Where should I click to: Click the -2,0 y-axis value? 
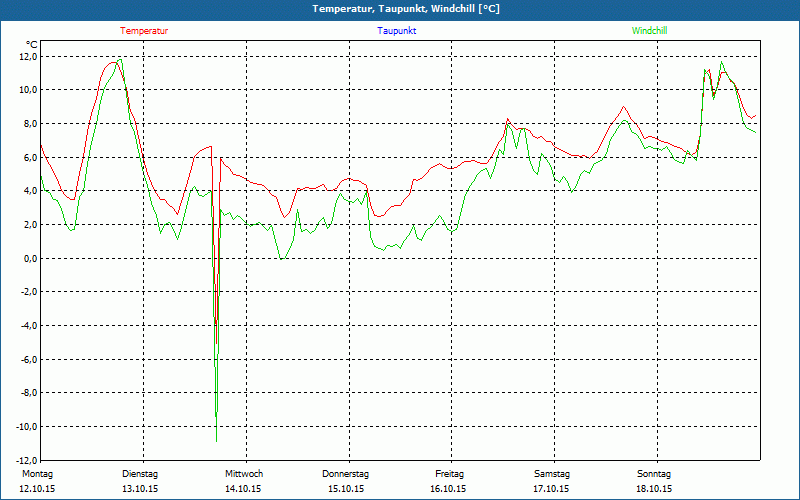click(29, 292)
